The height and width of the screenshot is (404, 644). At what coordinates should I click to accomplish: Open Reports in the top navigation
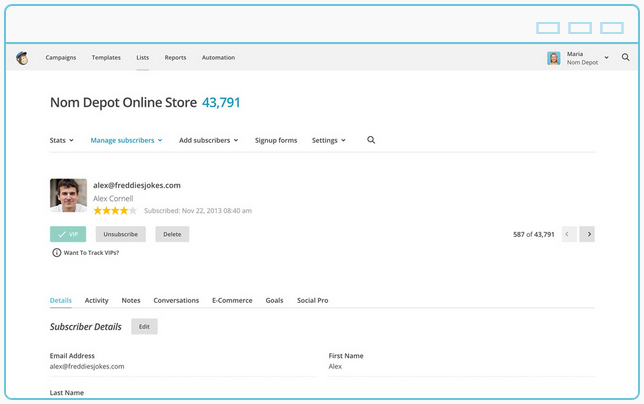175,57
